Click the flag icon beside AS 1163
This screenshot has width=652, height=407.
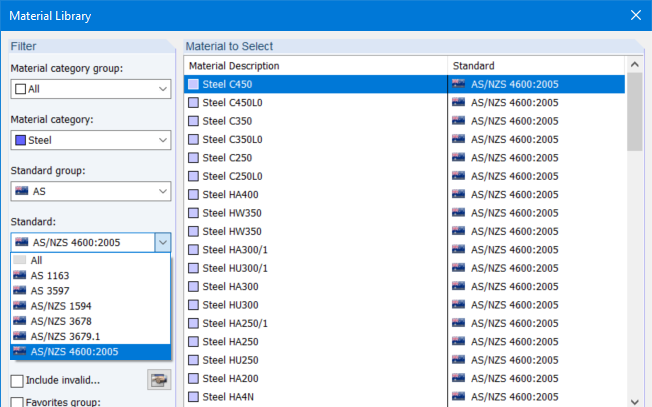[x=20, y=275]
